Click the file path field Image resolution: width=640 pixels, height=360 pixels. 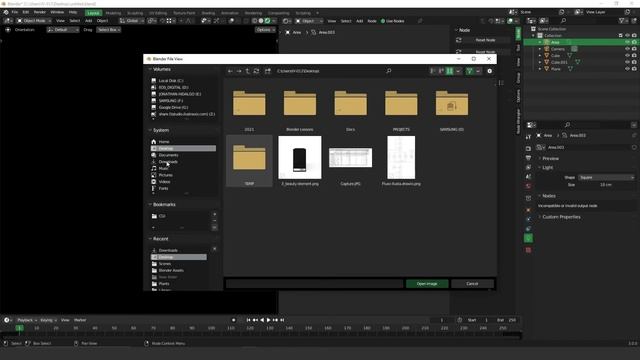tap(329, 71)
